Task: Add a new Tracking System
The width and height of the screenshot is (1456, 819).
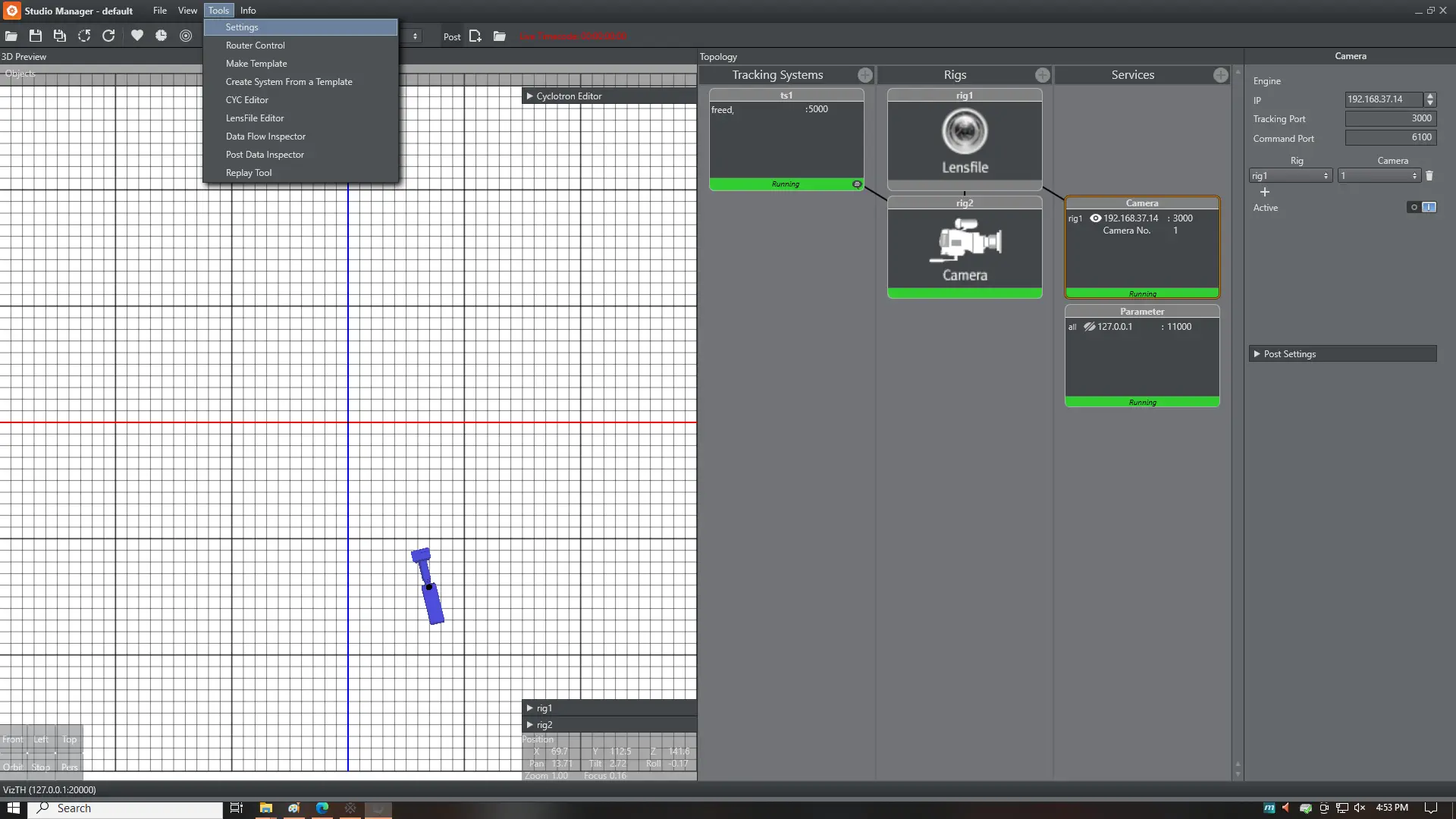Action: (864, 75)
